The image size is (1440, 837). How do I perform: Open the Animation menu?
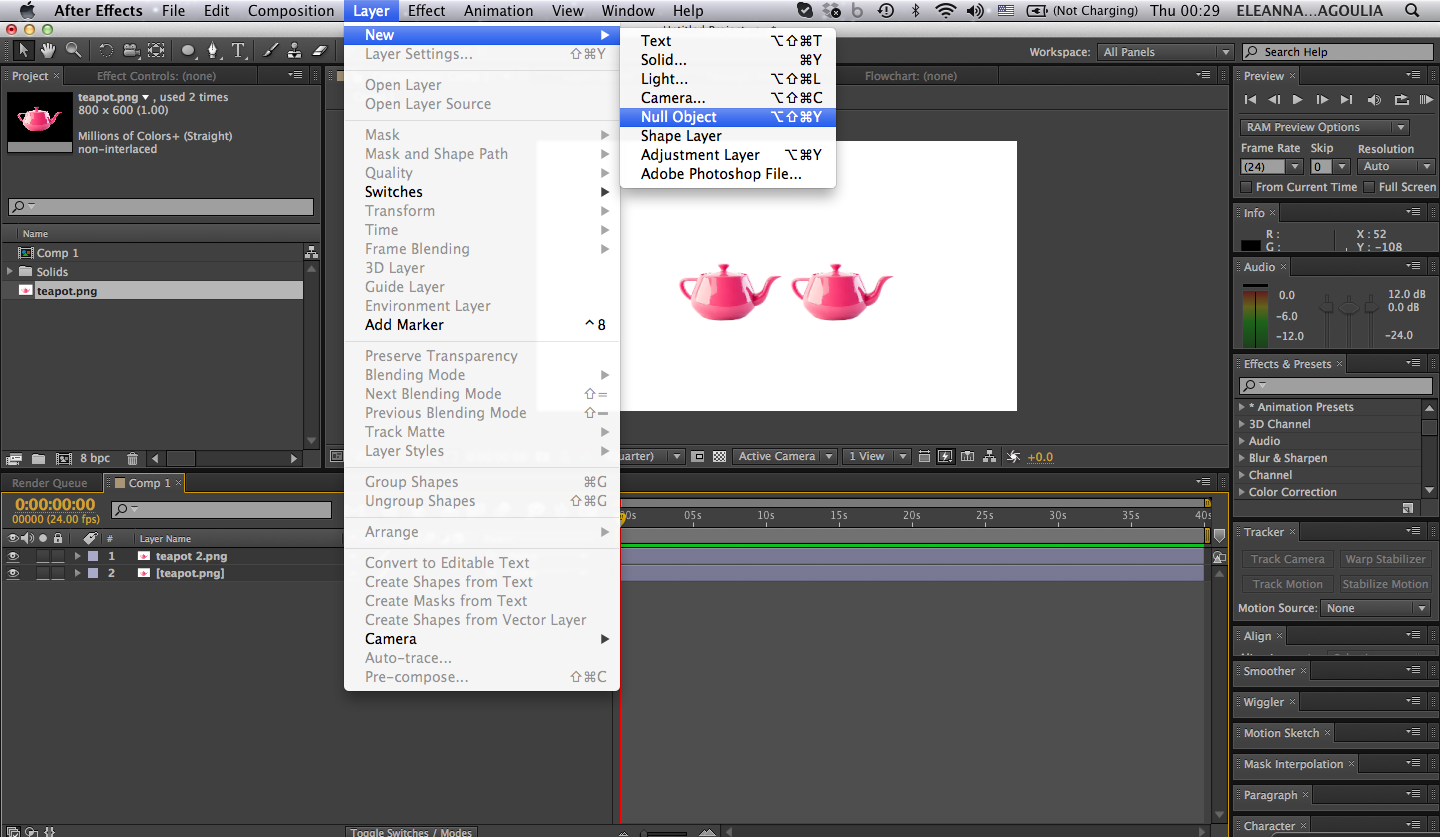tap(498, 11)
